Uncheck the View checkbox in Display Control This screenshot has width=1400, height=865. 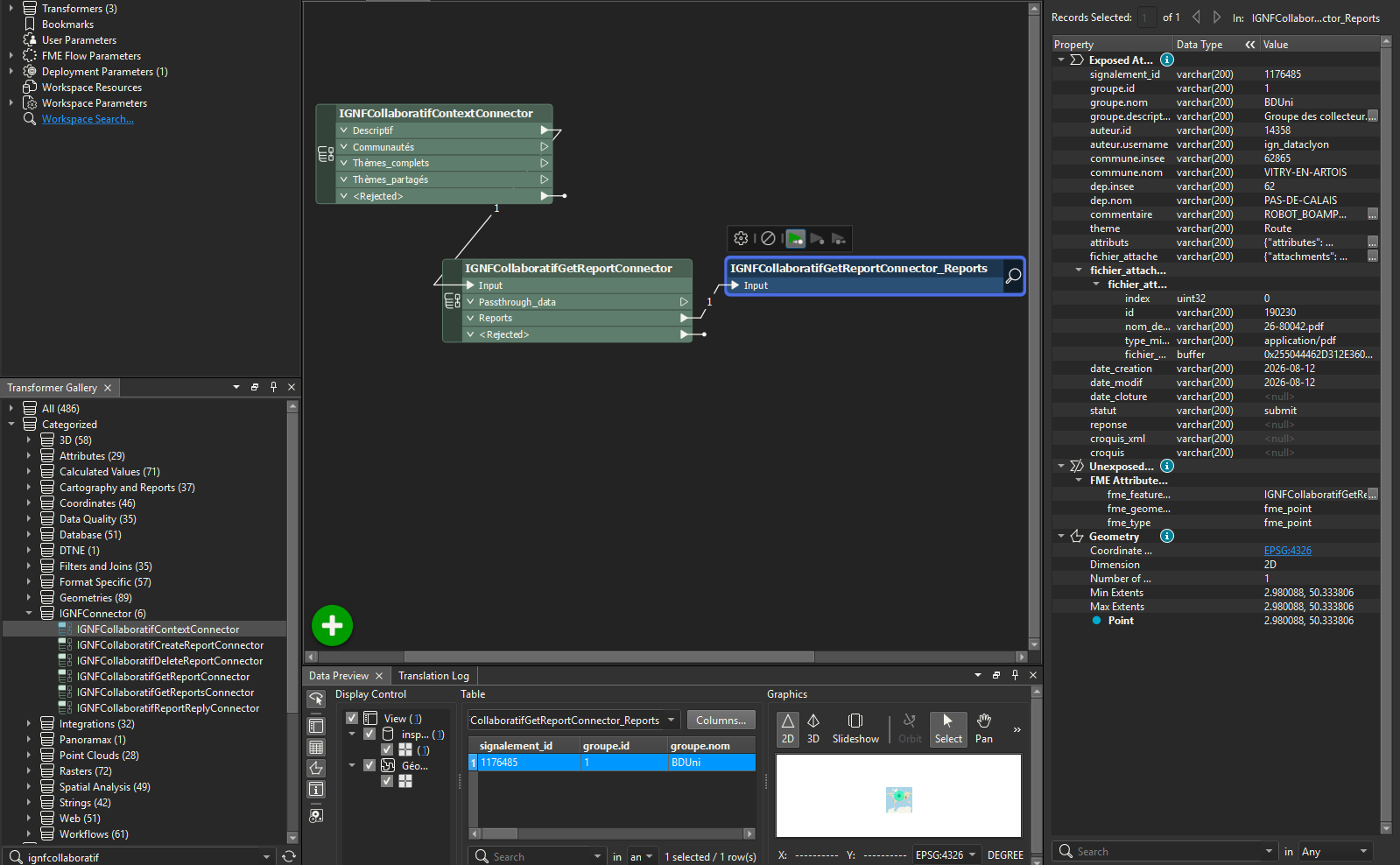coord(352,718)
